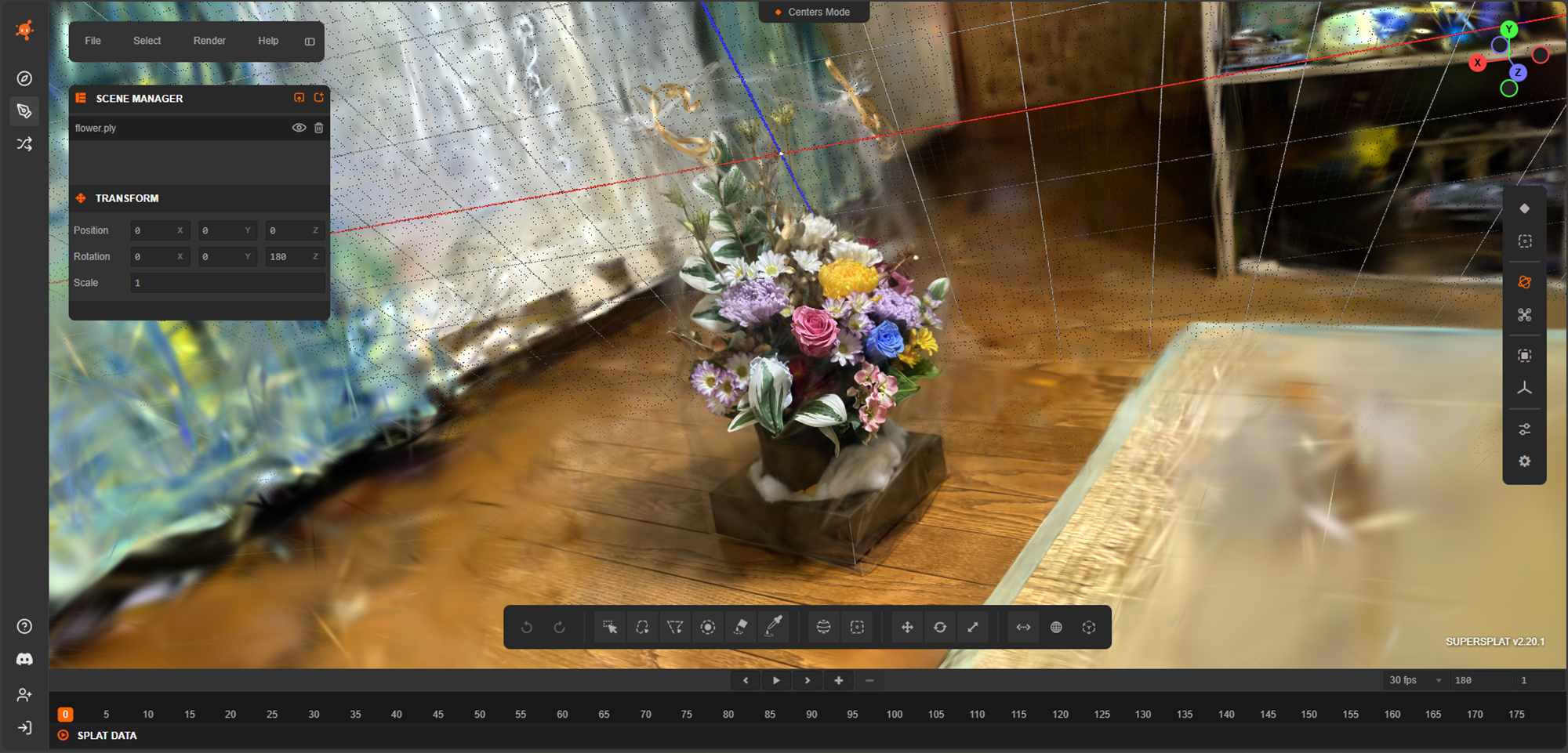Expand the Splat Data panel
This screenshot has width=1568, height=753.
64,735
